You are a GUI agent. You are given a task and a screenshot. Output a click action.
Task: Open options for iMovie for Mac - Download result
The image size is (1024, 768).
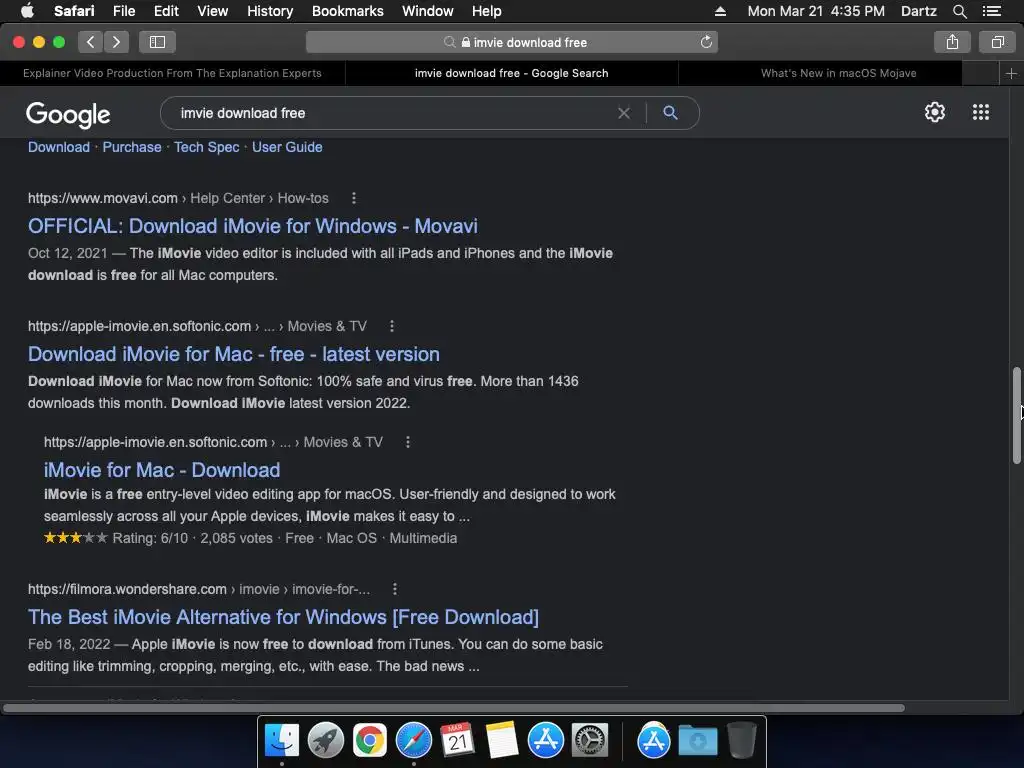coord(408,442)
